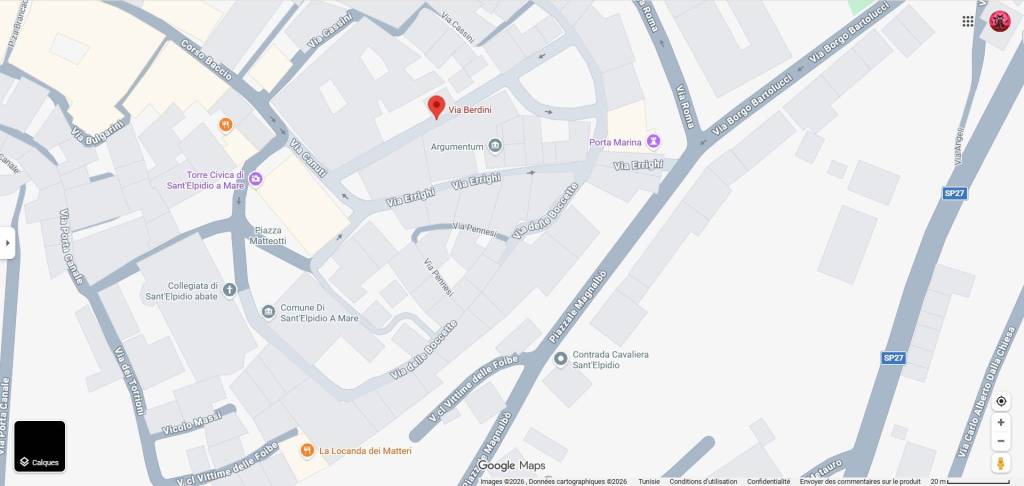The width and height of the screenshot is (1024, 486).
Task: Click the Torre Civica camera marker icon
Action: pos(256,178)
